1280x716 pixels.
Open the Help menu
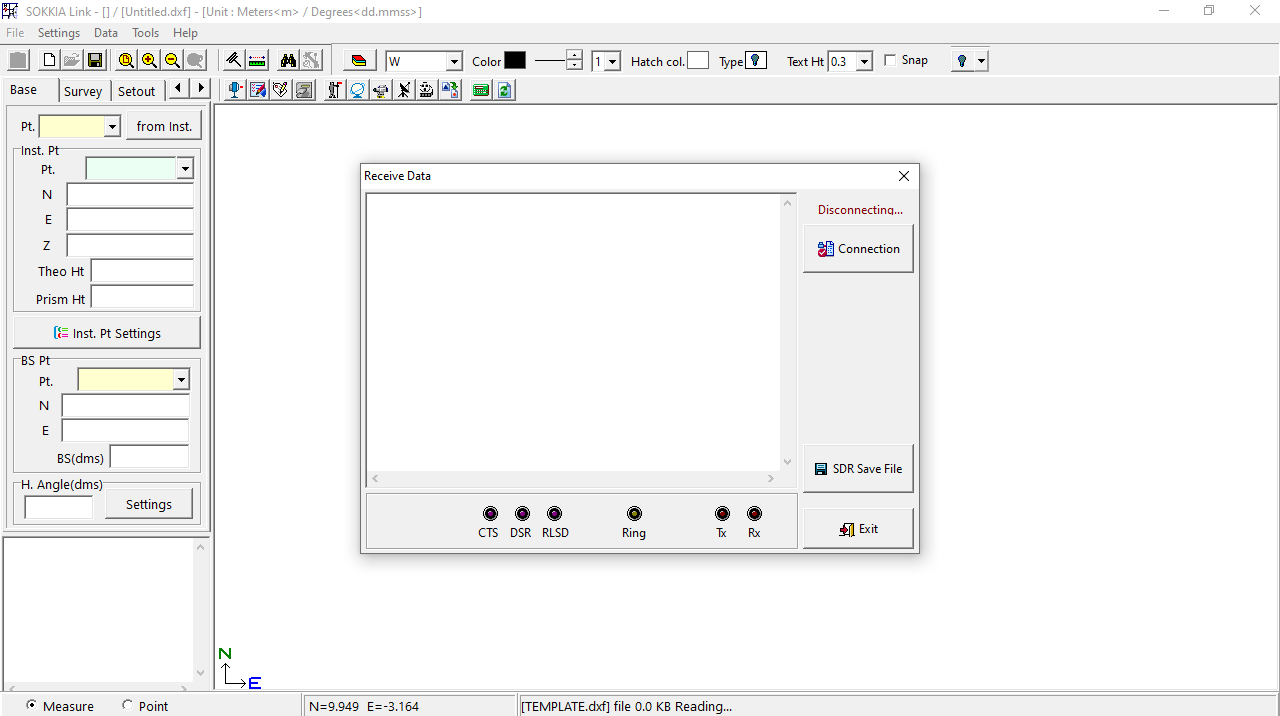pos(185,33)
